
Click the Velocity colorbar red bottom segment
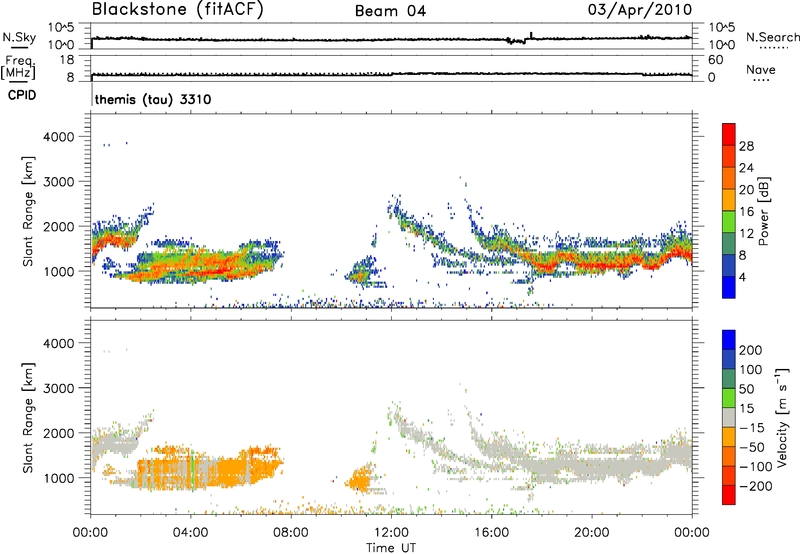tap(729, 495)
